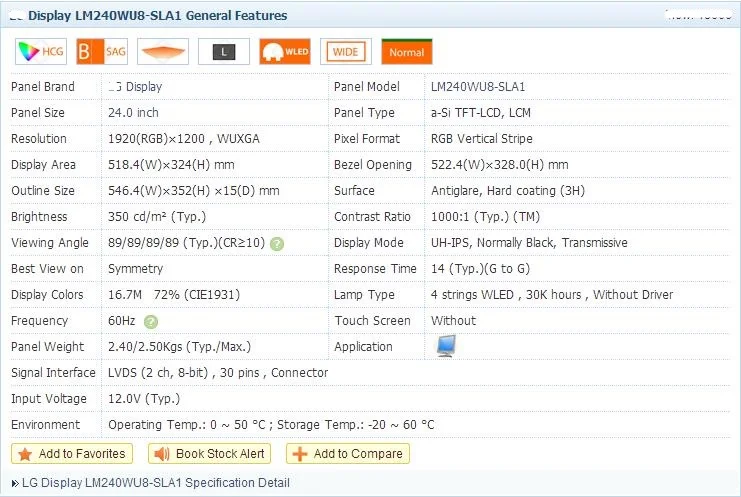Click the orange B SAG feature icon
Image resolution: width=741 pixels, height=497 pixels.
(x=101, y=51)
